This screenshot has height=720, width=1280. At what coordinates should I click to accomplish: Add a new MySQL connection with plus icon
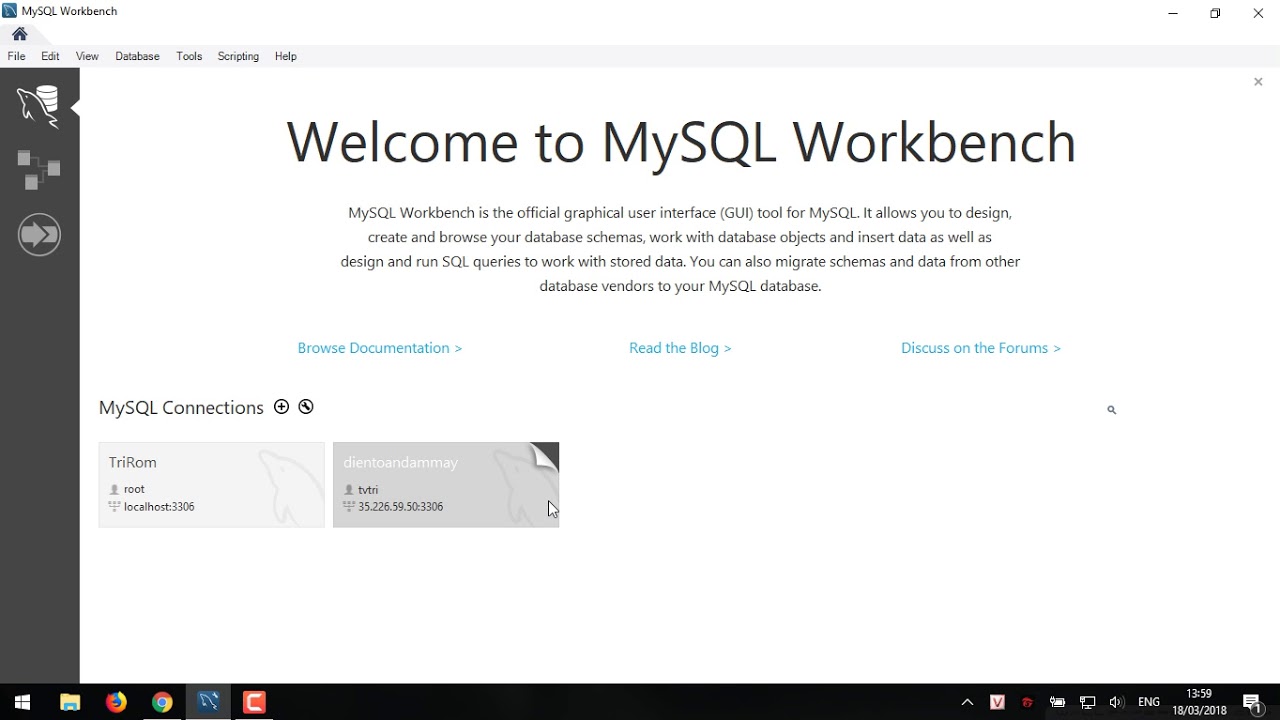pyautogui.click(x=281, y=407)
